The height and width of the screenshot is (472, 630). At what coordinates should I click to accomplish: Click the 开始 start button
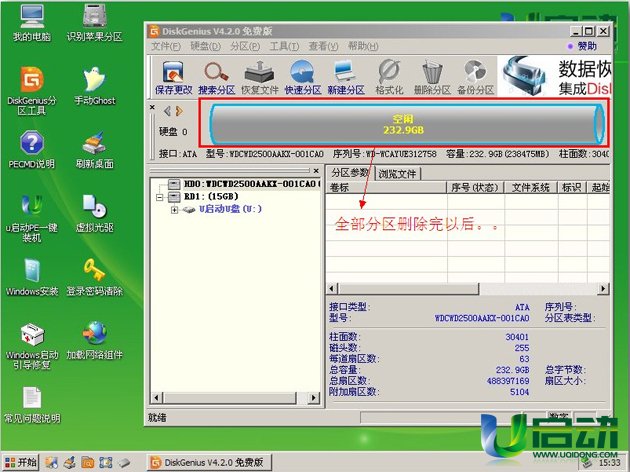(x=20, y=462)
